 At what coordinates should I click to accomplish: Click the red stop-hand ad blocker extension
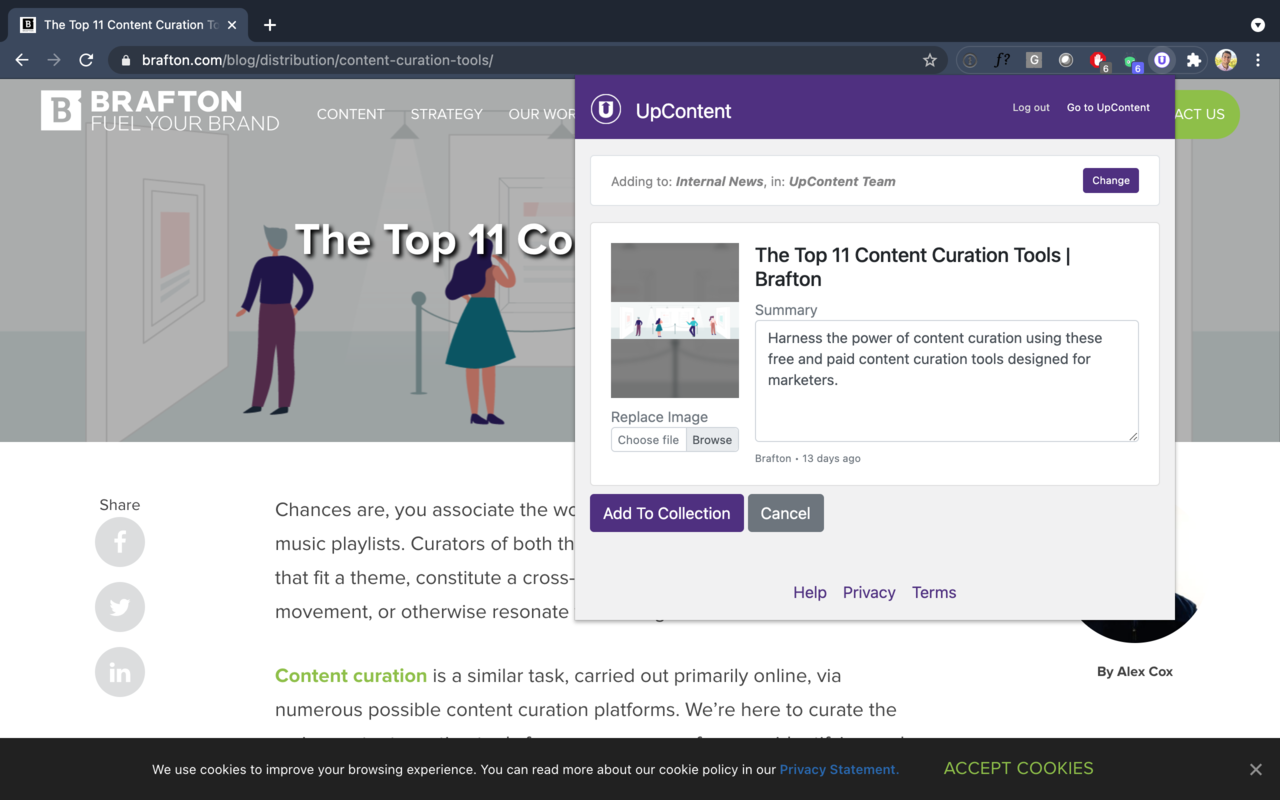1098,60
